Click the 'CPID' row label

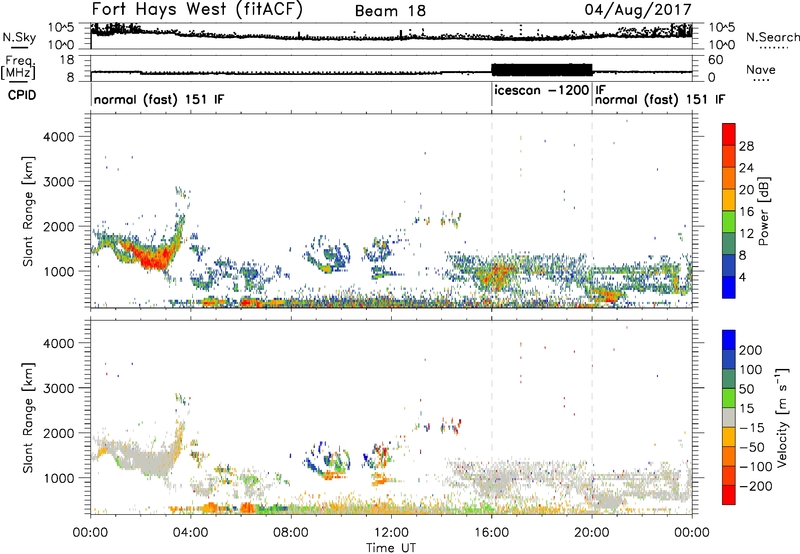[x=22, y=95]
